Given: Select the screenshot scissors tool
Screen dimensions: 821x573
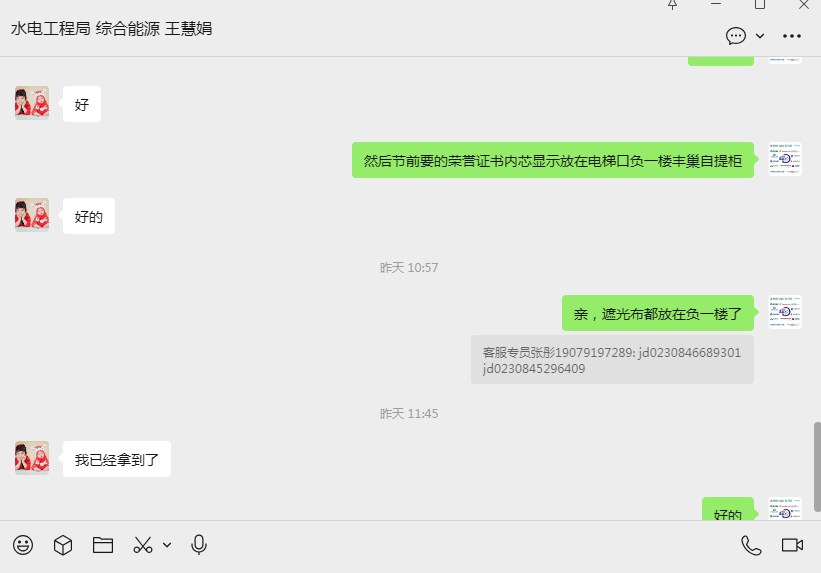Looking at the screenshot, I should coord(143,545).
